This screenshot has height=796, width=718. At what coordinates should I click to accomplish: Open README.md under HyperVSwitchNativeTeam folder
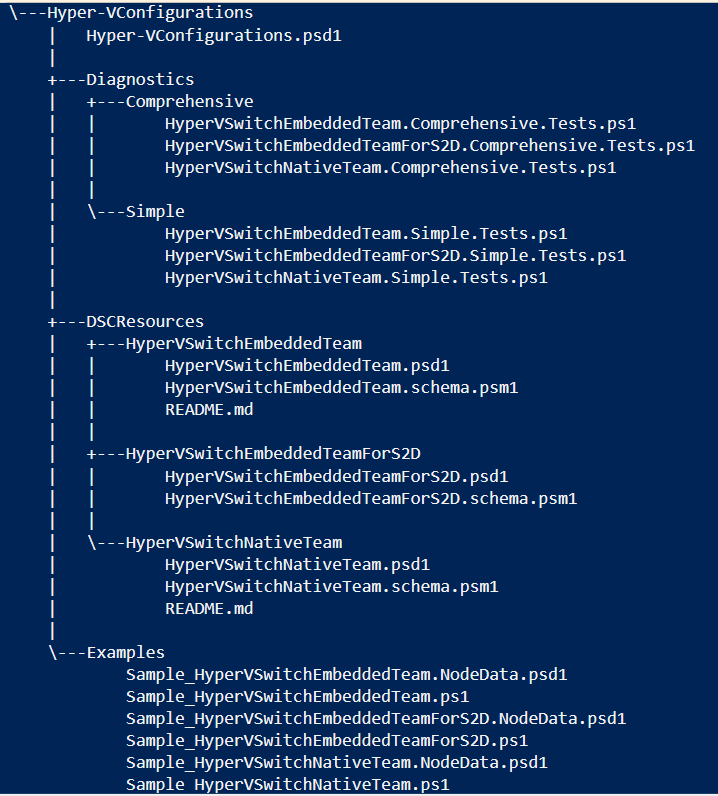(x=209, y=608)
